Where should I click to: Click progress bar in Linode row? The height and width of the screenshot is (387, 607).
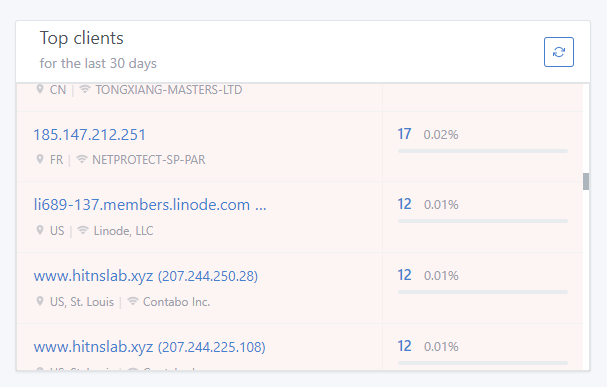click(483, 221)
